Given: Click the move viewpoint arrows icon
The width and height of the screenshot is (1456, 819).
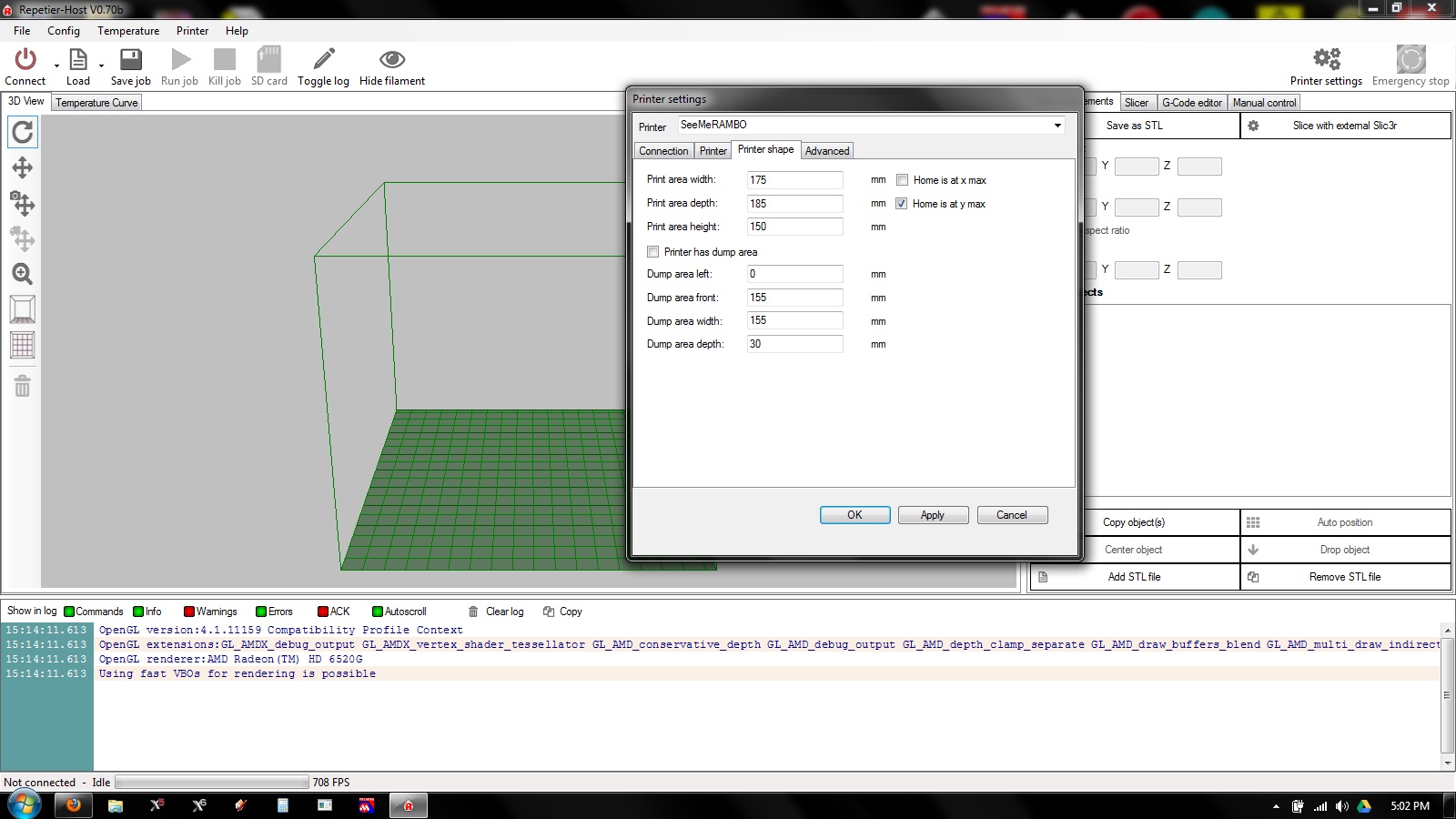Looking at the screenshot, I should [x=23, y=167].
